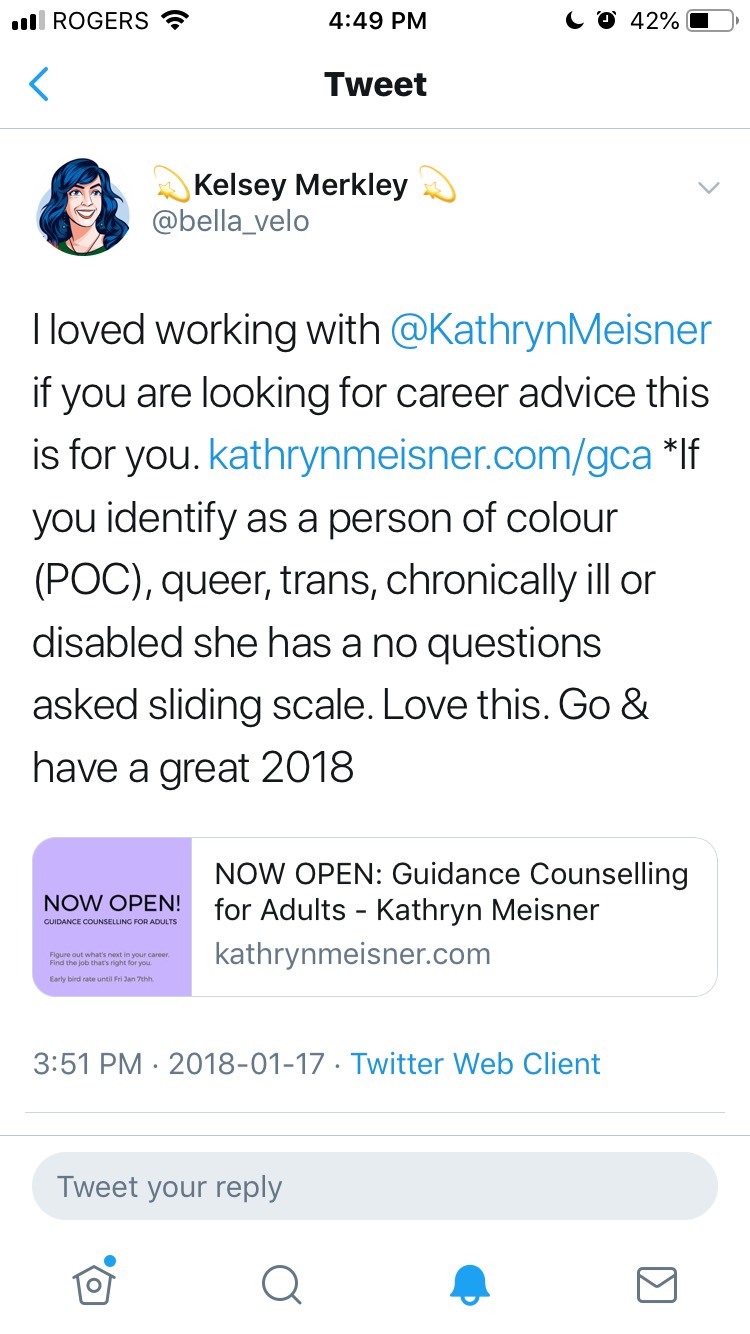Image resolution: width=750 pixels, height=1334 pixels.
Task: Open the tweet options chevron menu
Action: click(708, 188)
